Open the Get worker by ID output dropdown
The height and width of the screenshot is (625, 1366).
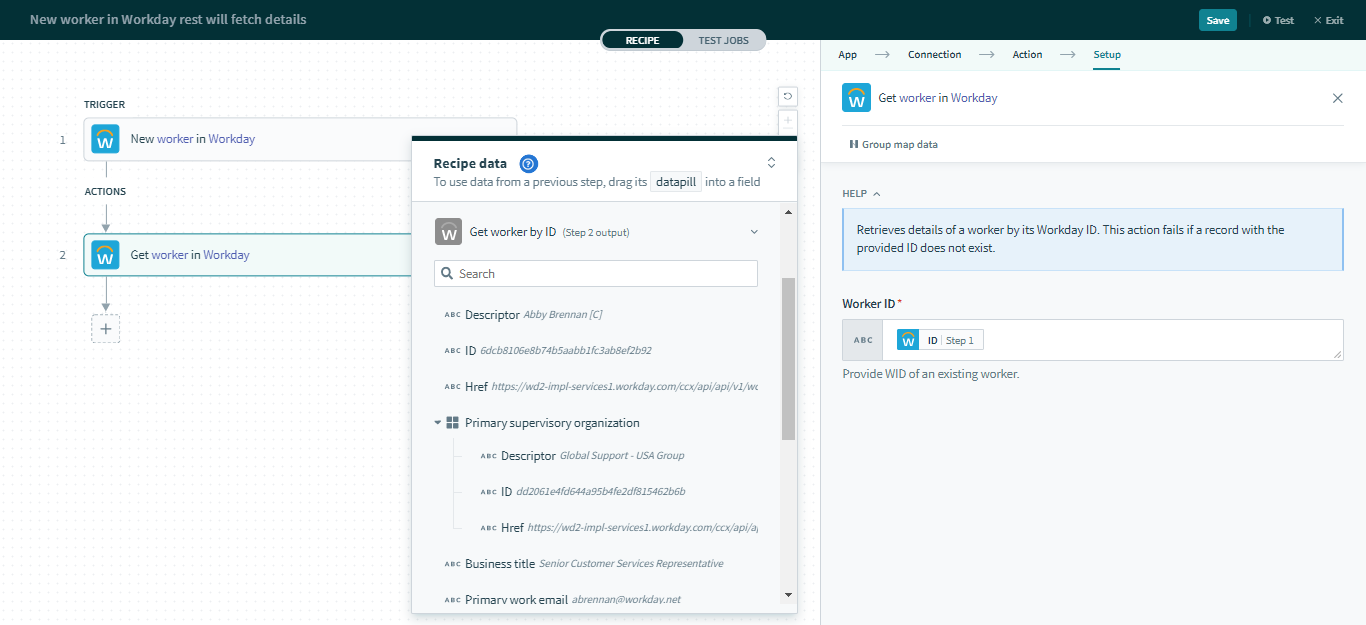tap(754, 231)
